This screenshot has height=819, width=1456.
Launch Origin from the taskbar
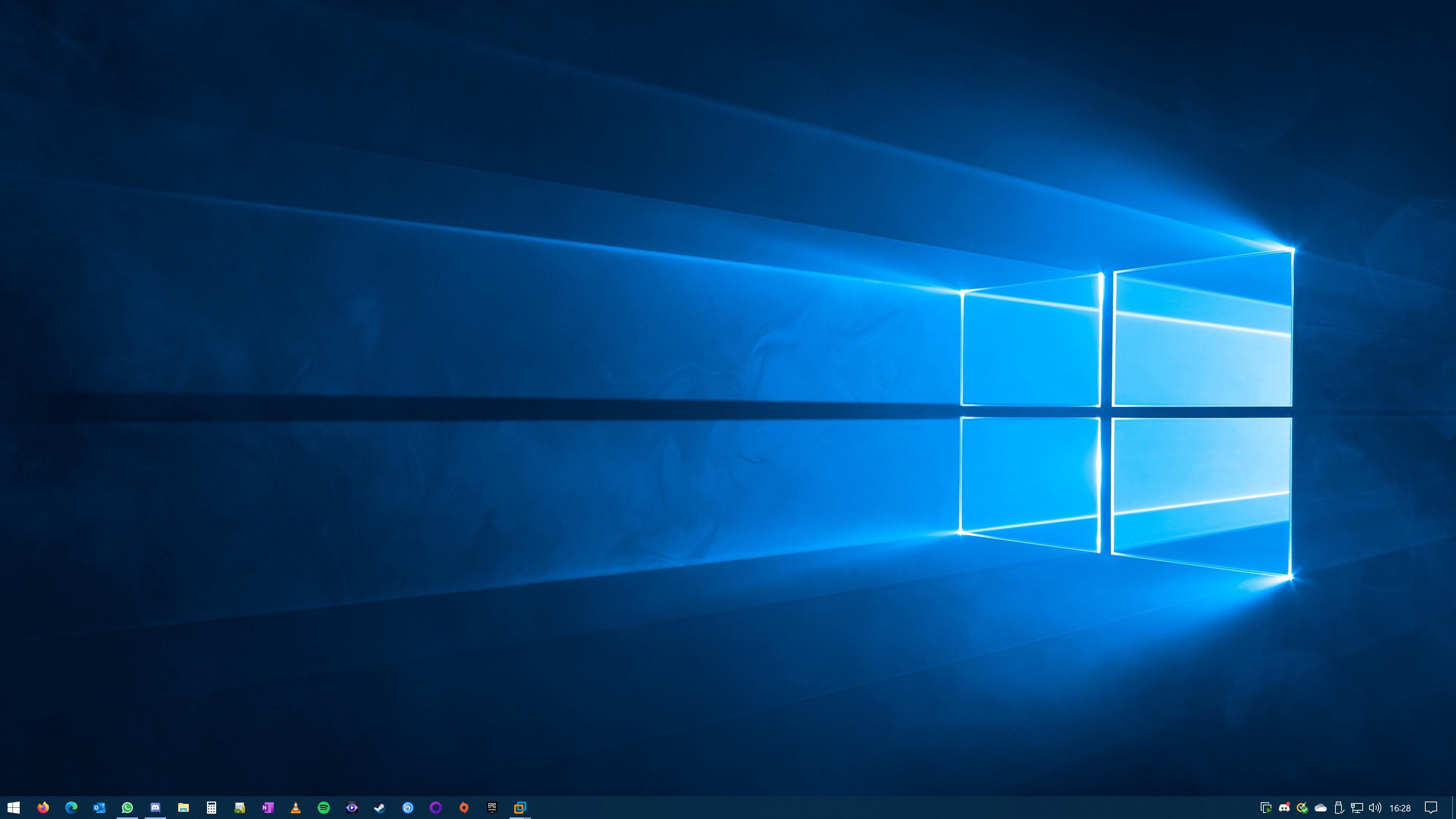[x=464, y=808]
